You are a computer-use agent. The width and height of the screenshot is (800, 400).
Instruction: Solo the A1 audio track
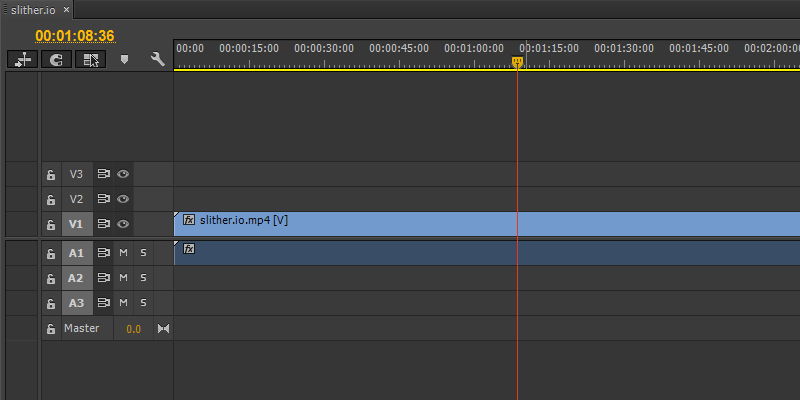click(x=143, y=253)
